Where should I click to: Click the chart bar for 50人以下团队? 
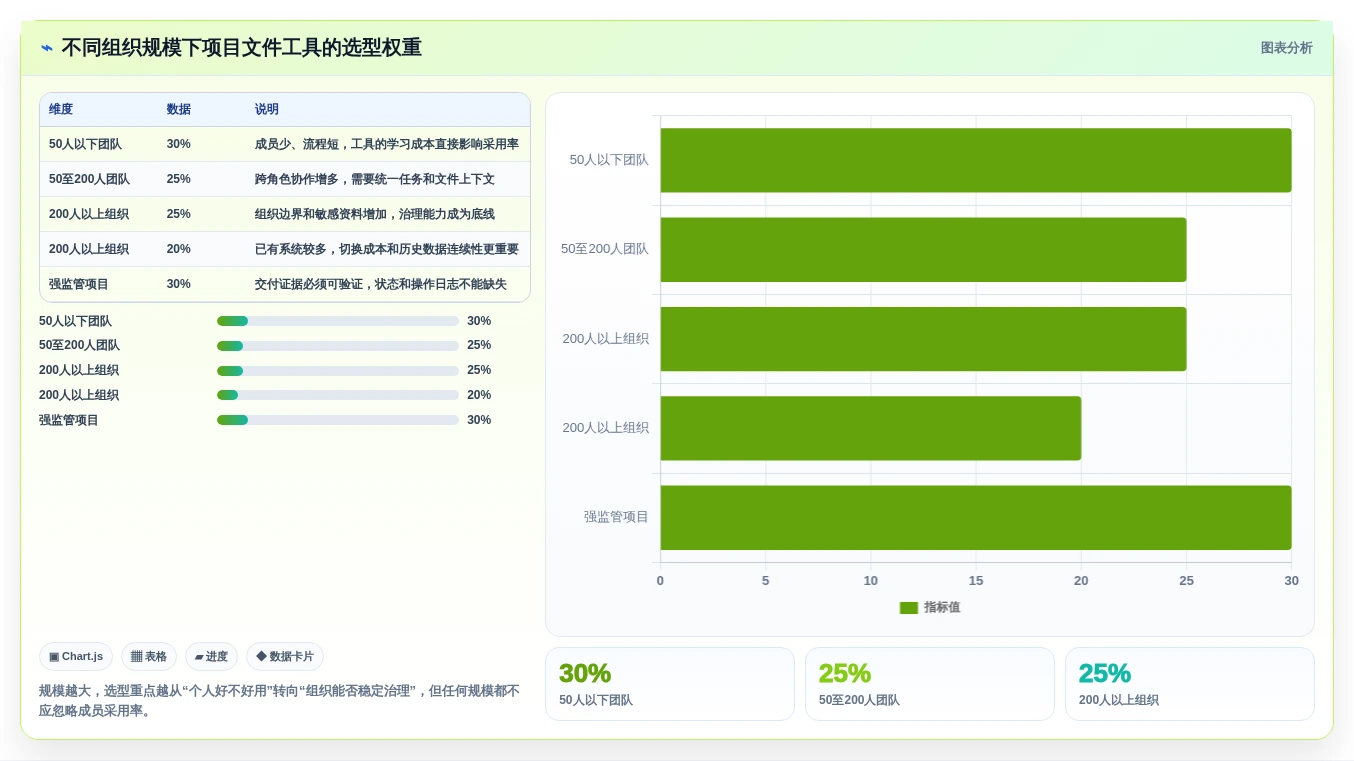tap(976, 160)
